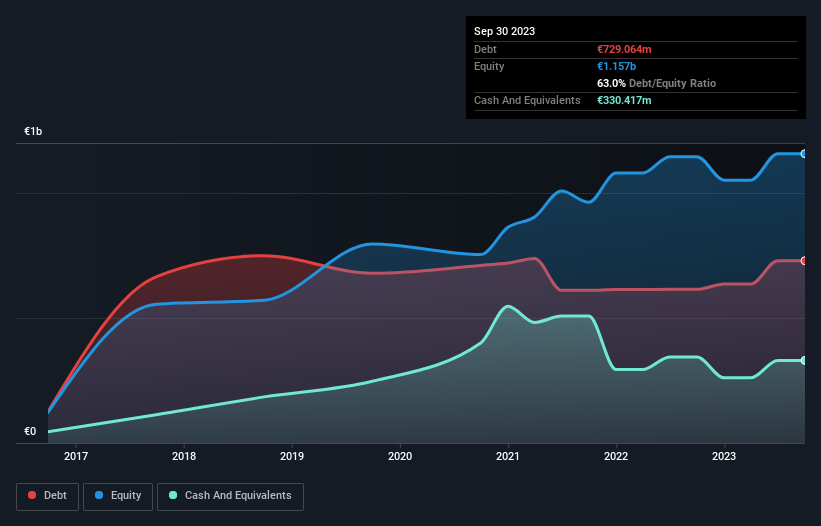Toggle the Debt series legend button
Screen dimensions: 821x526
[48, 496]
